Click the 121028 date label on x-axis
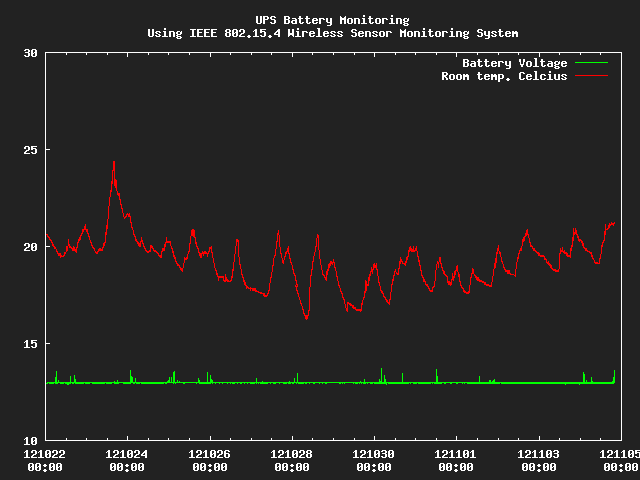This screenshot has height=480, width=640. 292,454
